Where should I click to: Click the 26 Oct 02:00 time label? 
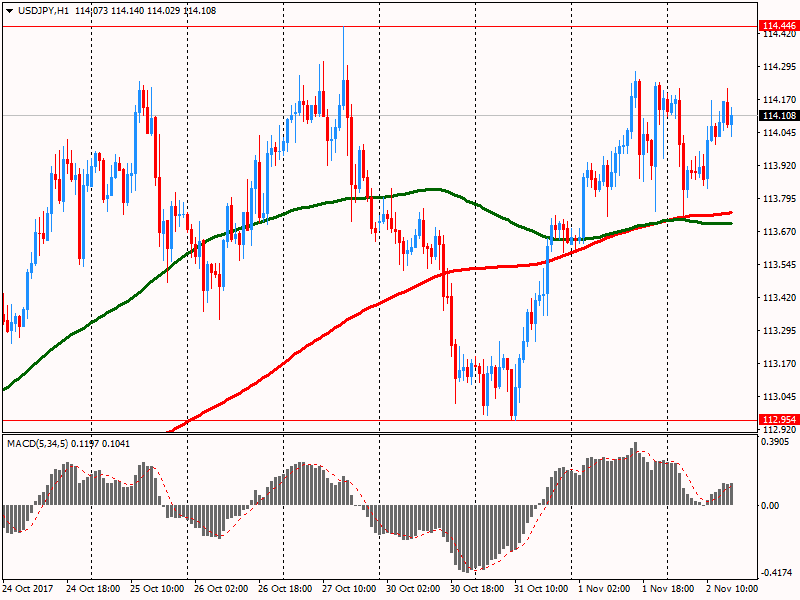221,589
